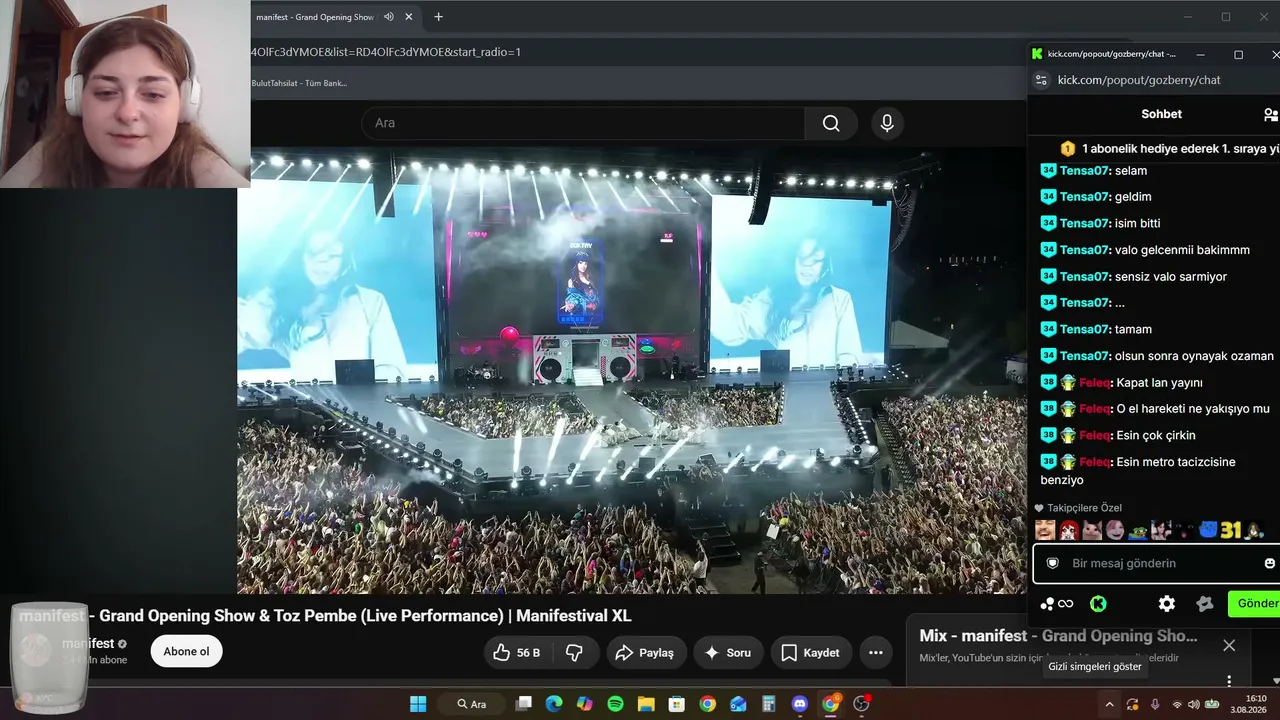Click Feleq's name on Kapat lan yayını
Image resolution: width=1280 pixels, height=720 pixels.
(x=1096, y=383)
